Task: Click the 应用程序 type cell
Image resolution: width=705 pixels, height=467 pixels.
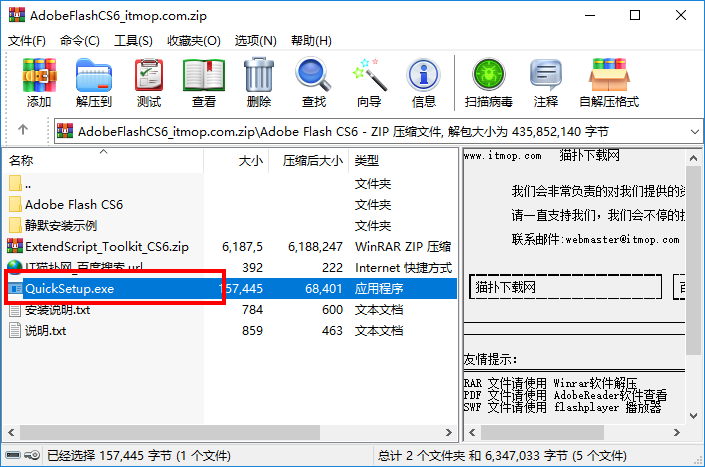Action: [379, 289]
